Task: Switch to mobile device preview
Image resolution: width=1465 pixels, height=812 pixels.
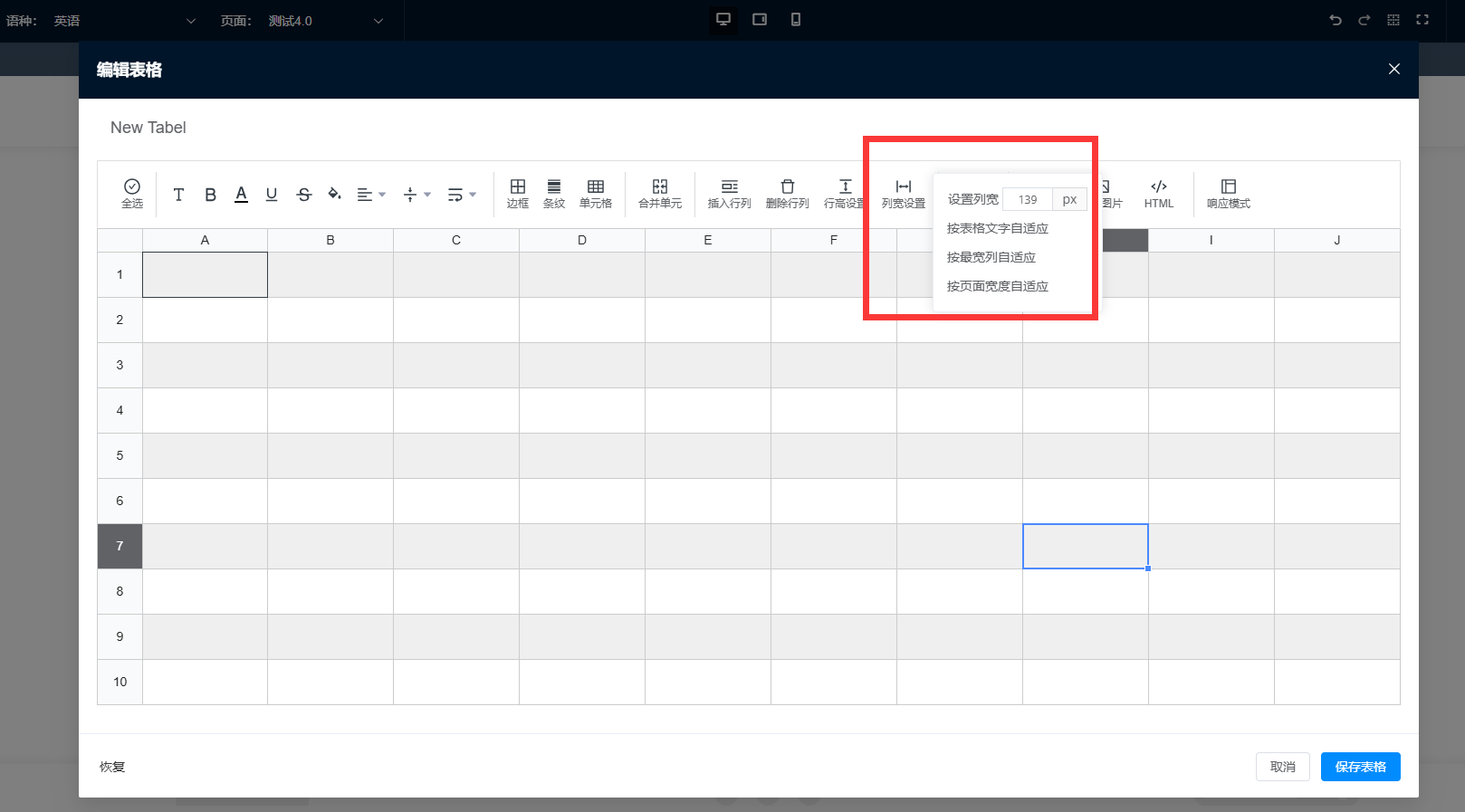Action: pos(796,20)
